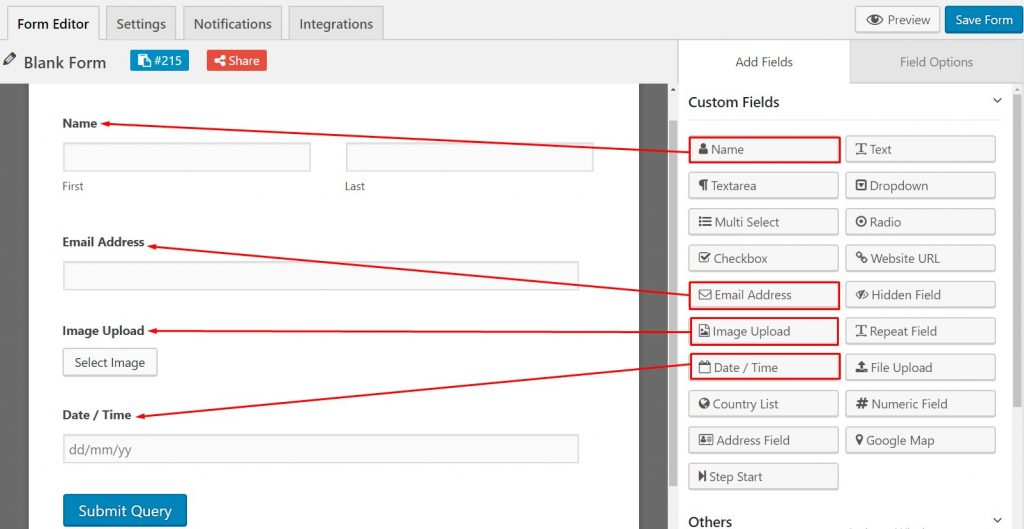
Task: Add a Country List field
Action: pyautogui.click(x=763, y=404)
